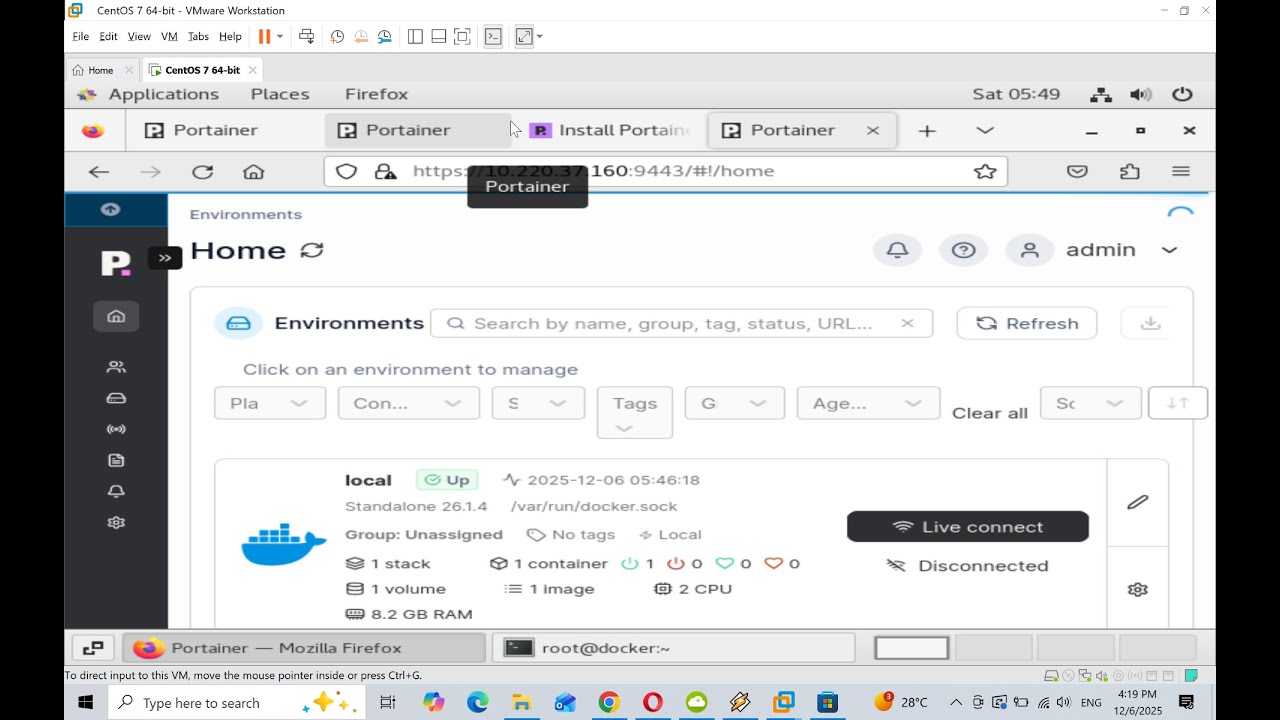Open the Logs sidebar document icon

pyautogui.click(x=116, y=460)
